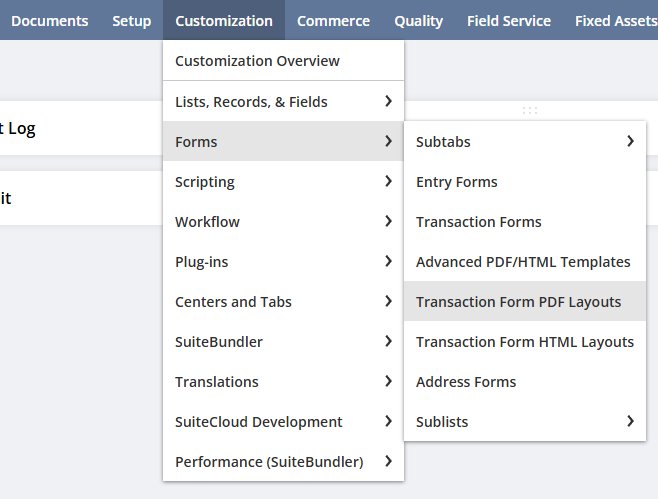Select Centers and Tabs entry
Viewport: 658px width, 499px height.
tap(283, 302)
